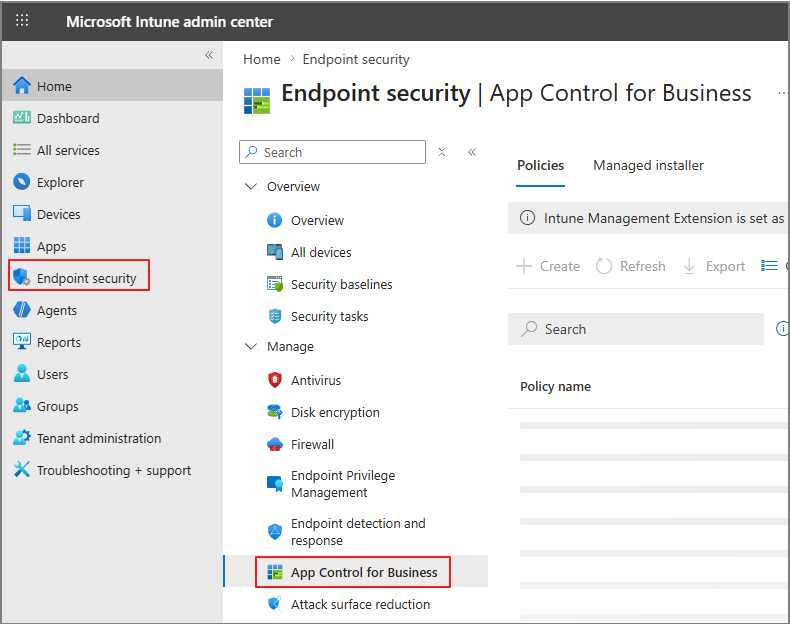Click the Users person icon
The width and height of the screenshot is (790, 624).
coord(22,373)
